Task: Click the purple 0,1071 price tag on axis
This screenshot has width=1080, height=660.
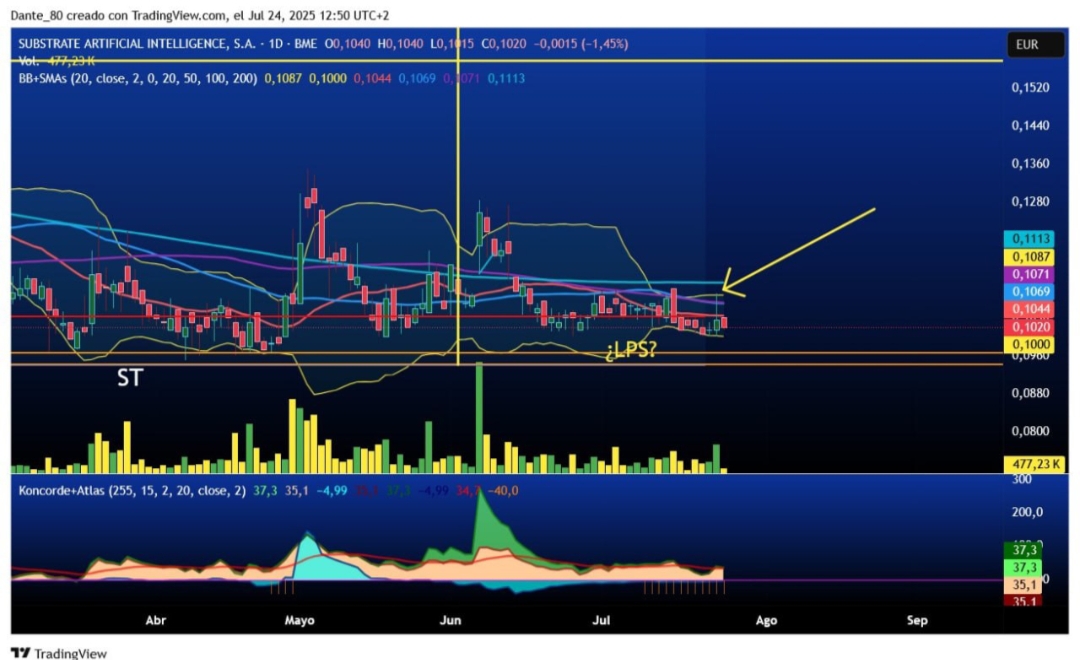Action: (1029, 274)
